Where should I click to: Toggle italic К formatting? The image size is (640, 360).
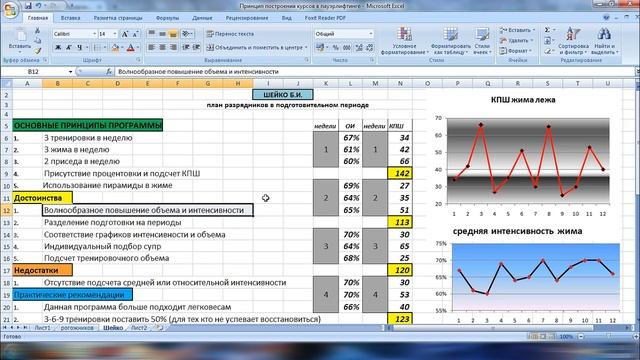tap(69, 48)
